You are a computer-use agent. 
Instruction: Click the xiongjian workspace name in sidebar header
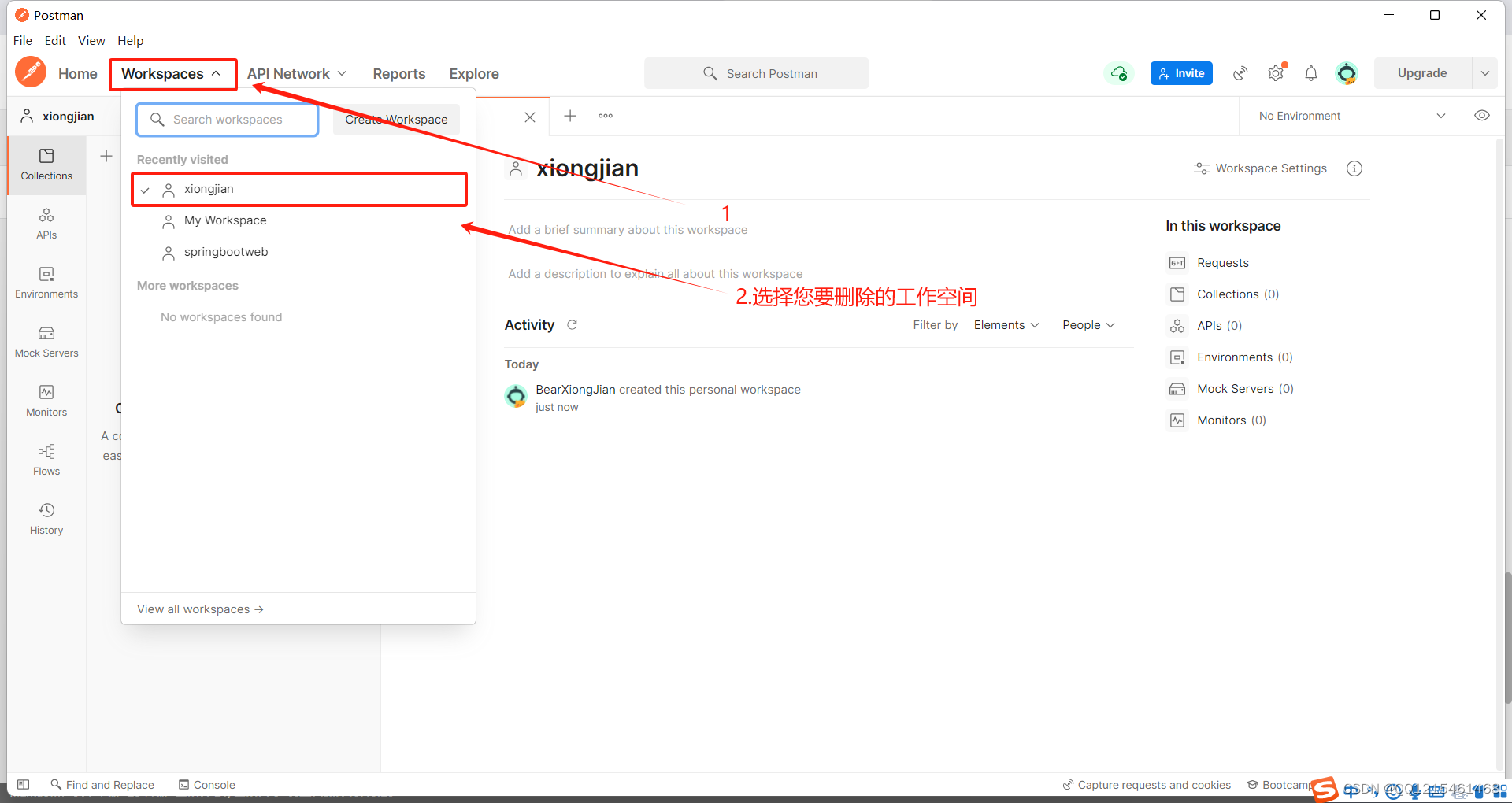click(x=68, y=117)
